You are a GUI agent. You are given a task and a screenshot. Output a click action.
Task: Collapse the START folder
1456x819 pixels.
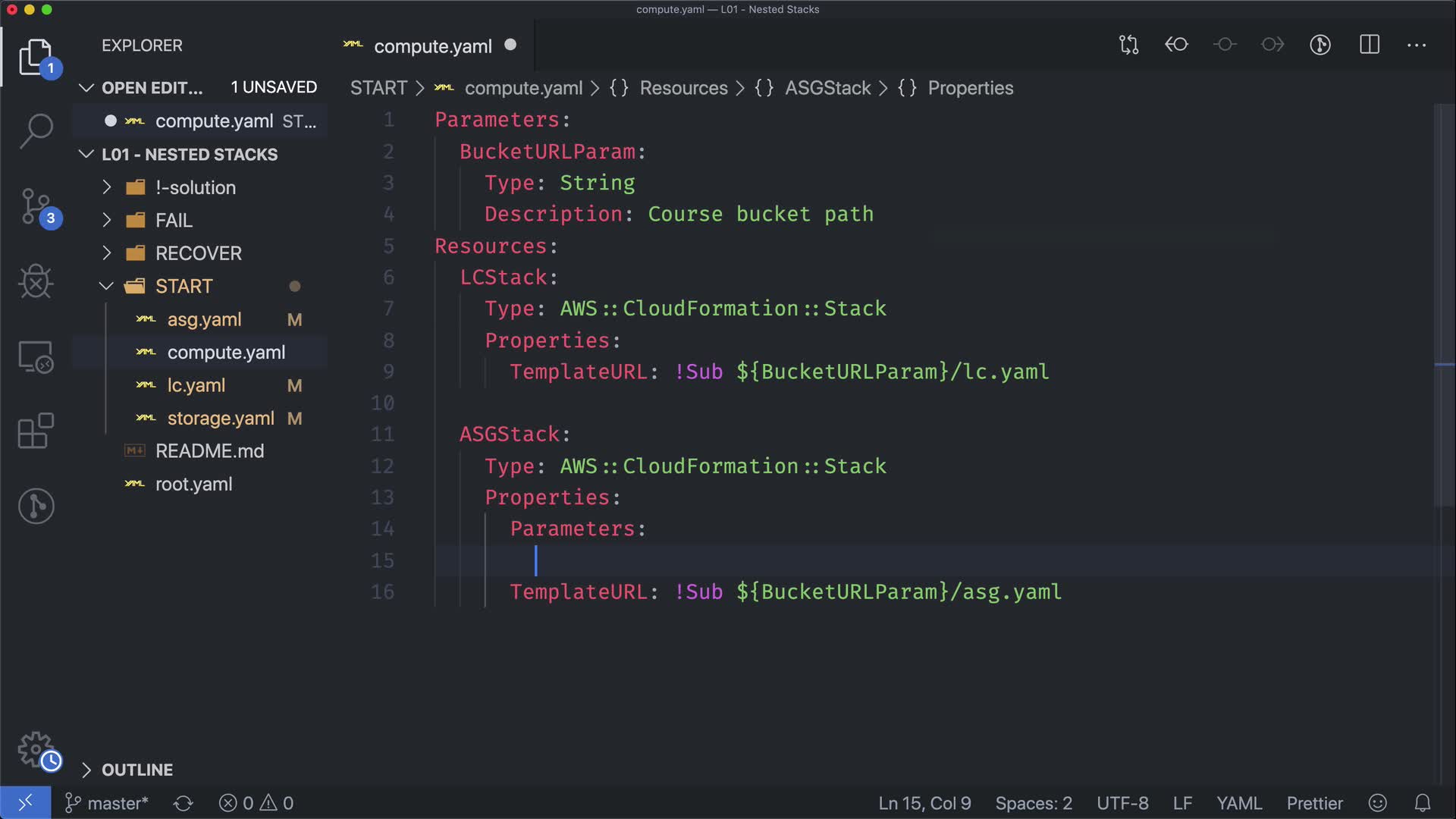(184, 286)
